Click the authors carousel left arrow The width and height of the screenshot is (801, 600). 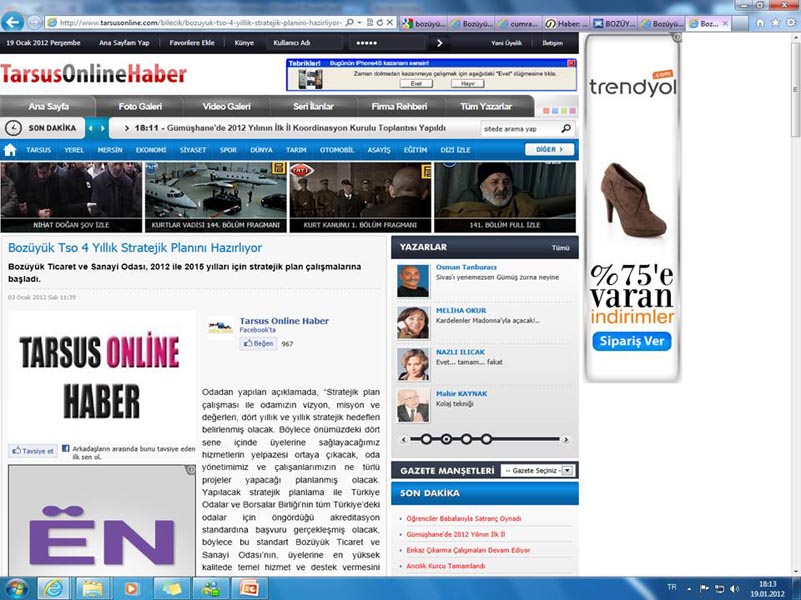pyautogui.click(x=404, y=439)
